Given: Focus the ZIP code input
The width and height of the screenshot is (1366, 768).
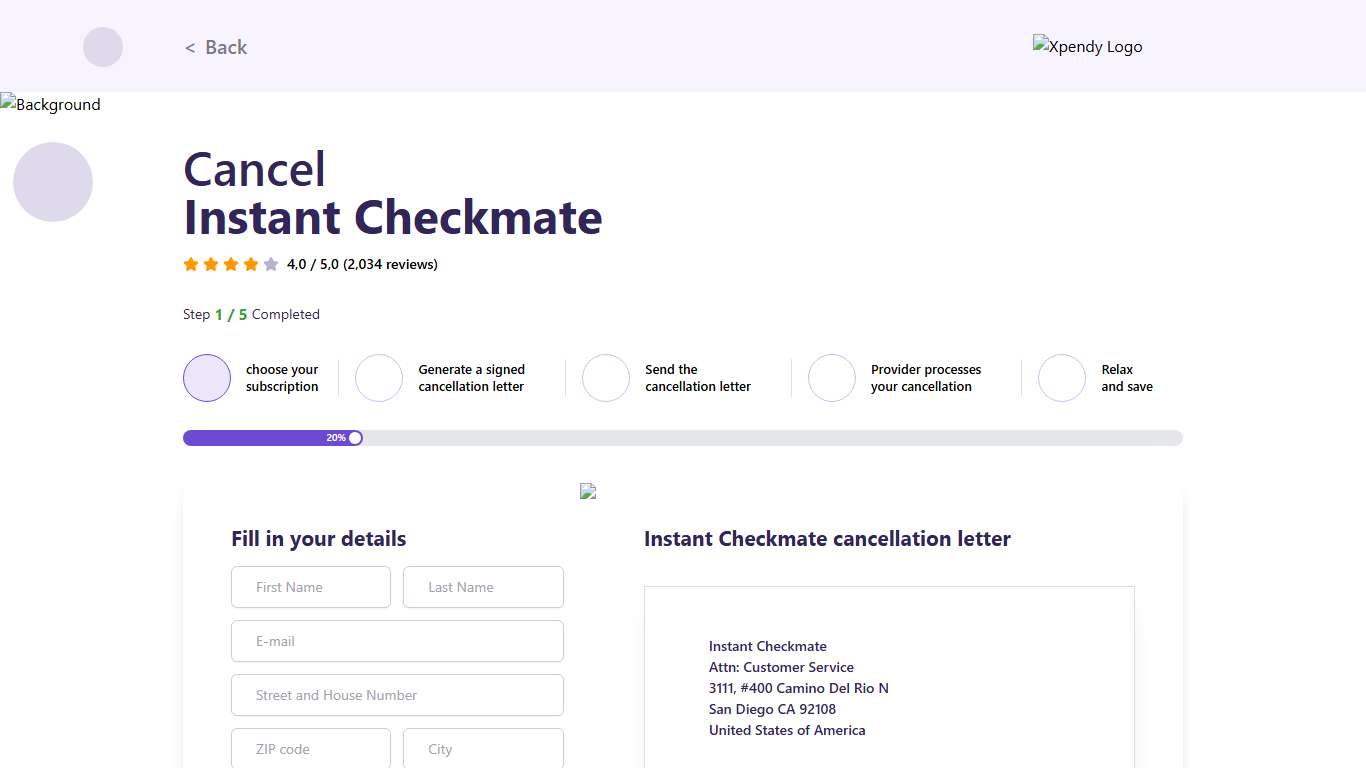Looking at the screenshot, I should [311, 749].
